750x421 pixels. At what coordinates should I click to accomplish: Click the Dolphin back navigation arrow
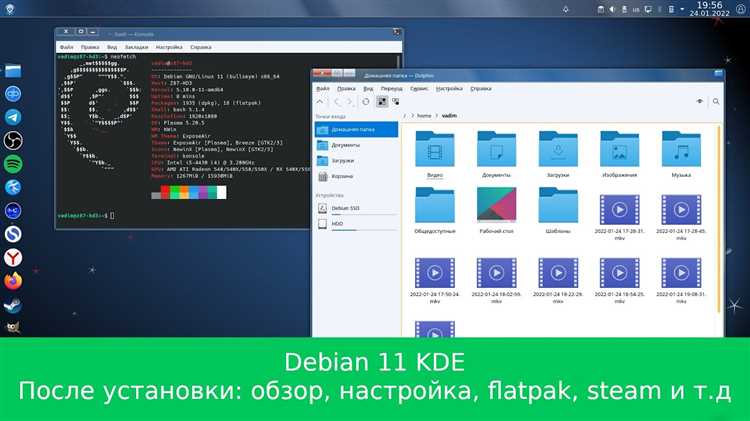pyautogui.click(x=337, y=101)
